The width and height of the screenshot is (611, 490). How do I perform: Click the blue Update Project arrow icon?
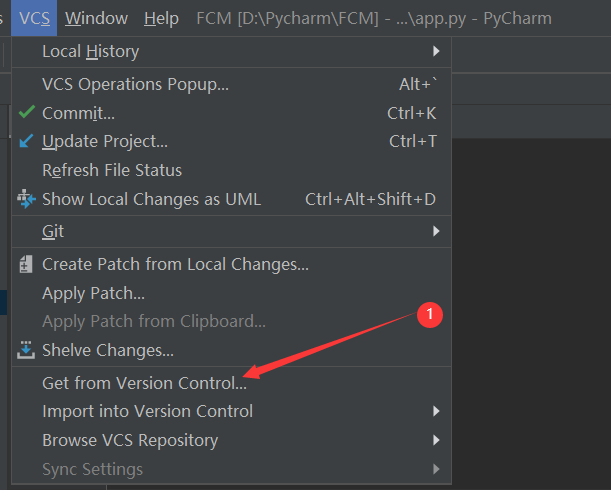(26, 142)
